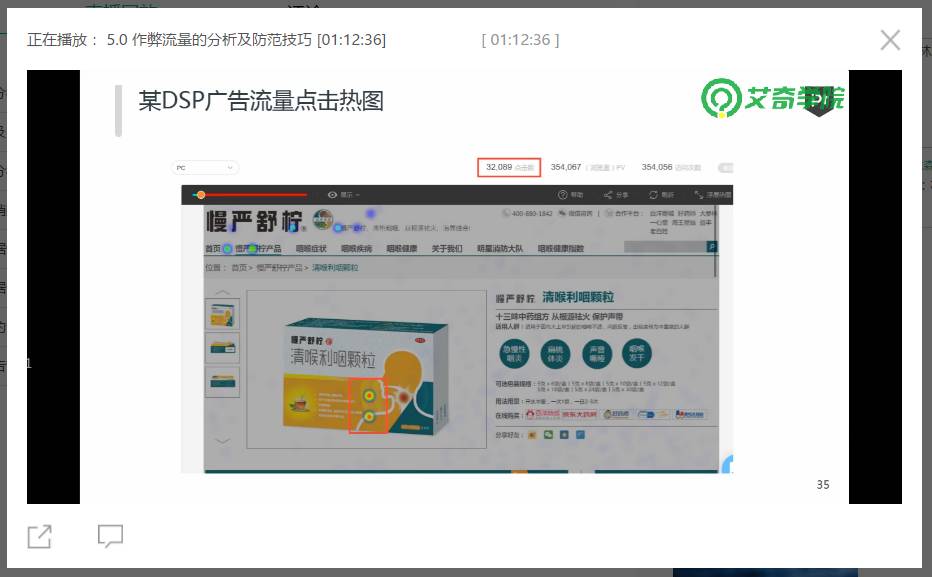Image resolution: width=932 pixels, height=577 pixels.
Task: Click the 慢严舒柠 site logo
Action: pos(254,222)
